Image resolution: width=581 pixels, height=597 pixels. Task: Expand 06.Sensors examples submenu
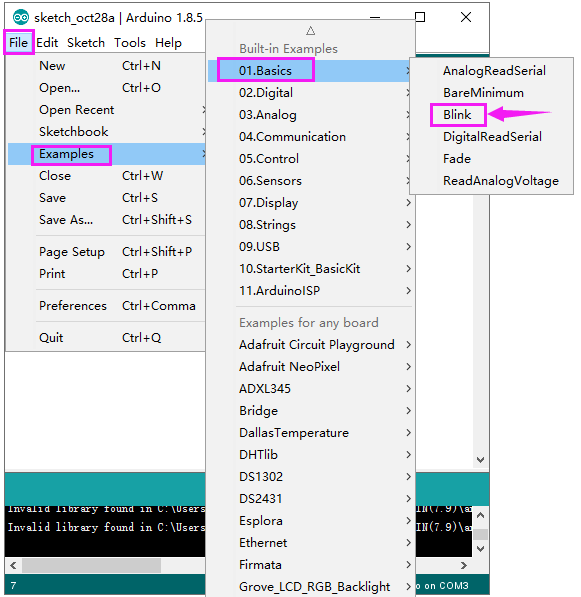(x=310, y=180)
